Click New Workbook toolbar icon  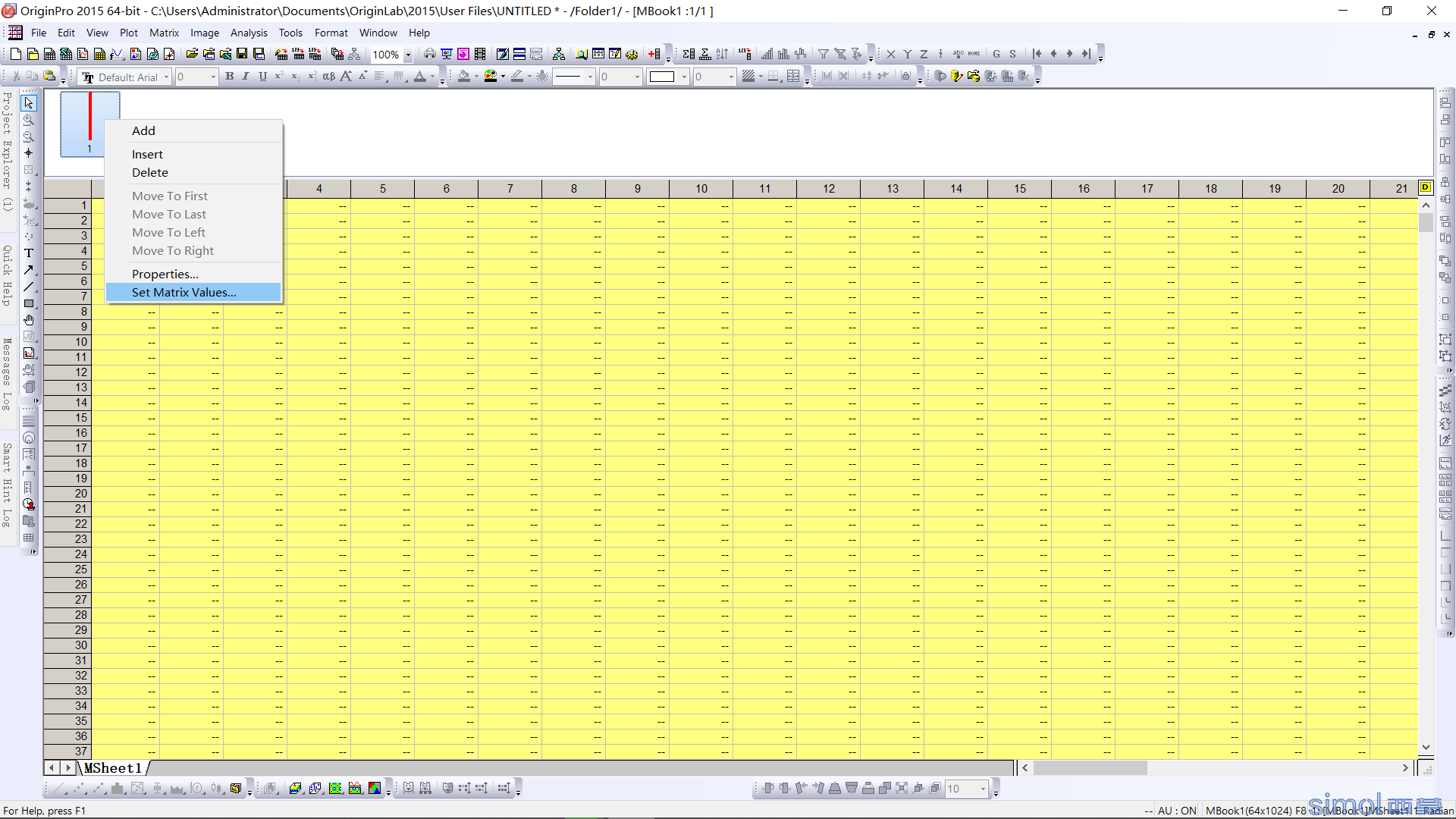(49, 54)
